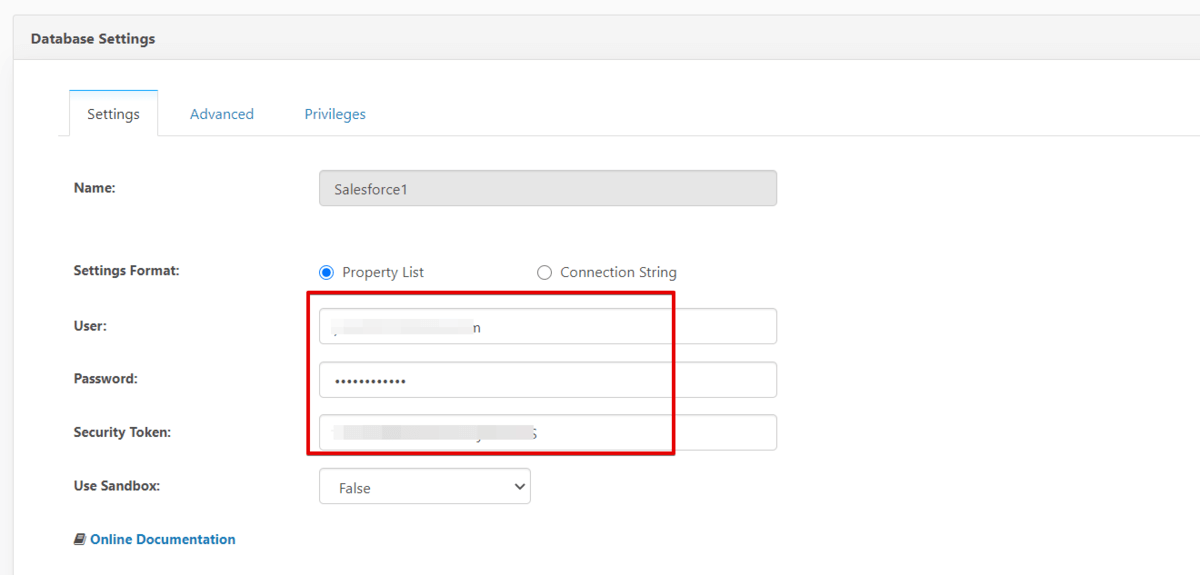The width and height of the screenshot is (1200, 575).
Task: Click the Database Settings panel header
Action: 93,39
